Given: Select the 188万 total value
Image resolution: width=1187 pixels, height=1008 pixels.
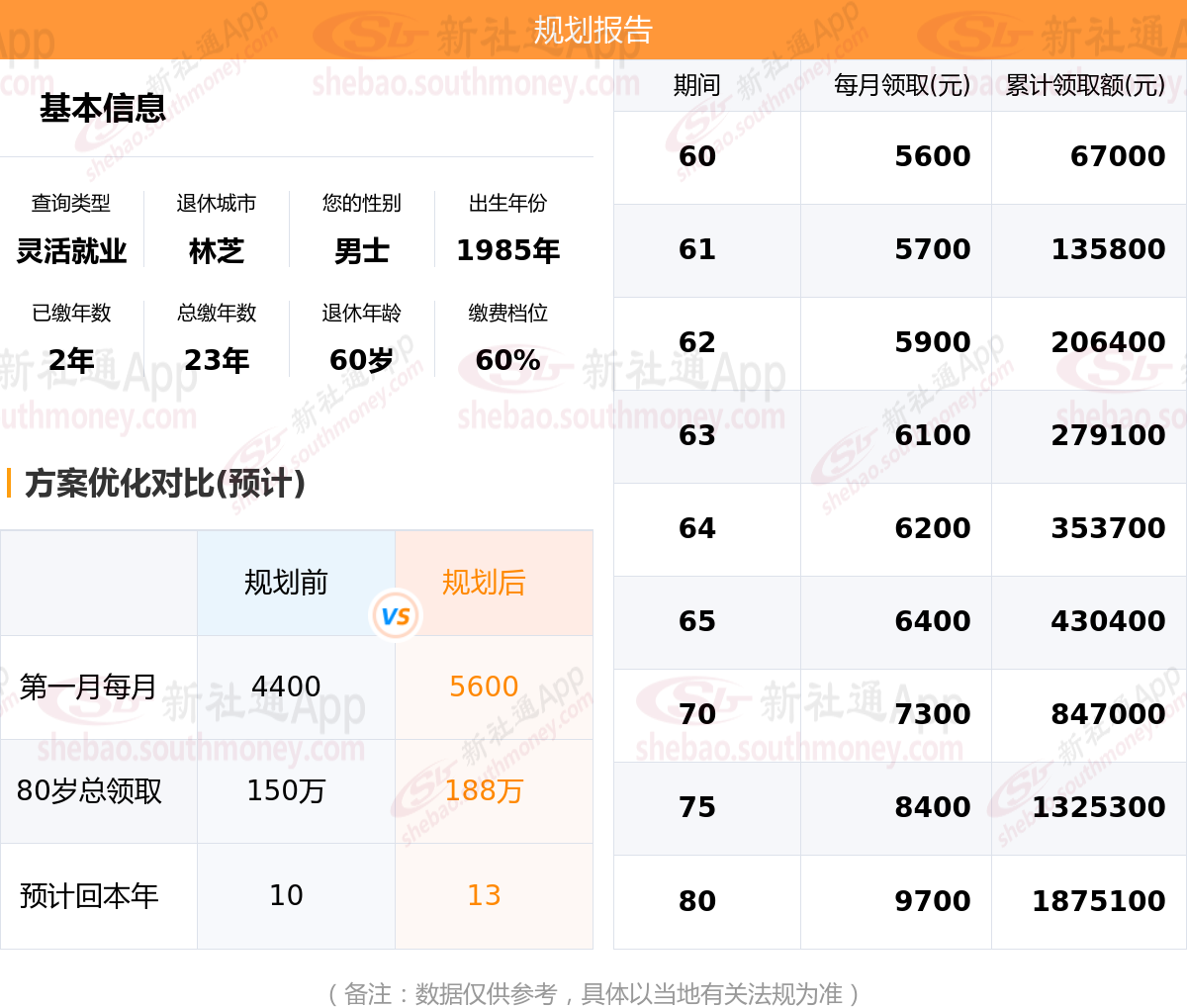Looking at the screenshot, I should click(x=484, y=791).
